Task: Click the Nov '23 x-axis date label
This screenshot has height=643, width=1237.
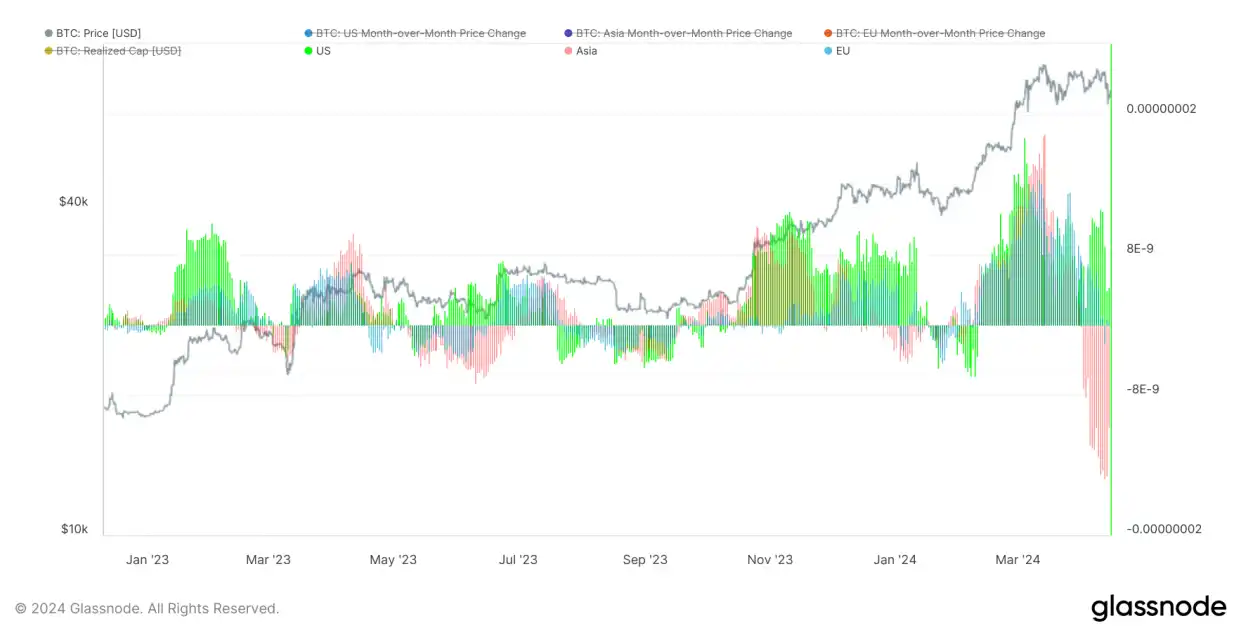Action: 771,560
